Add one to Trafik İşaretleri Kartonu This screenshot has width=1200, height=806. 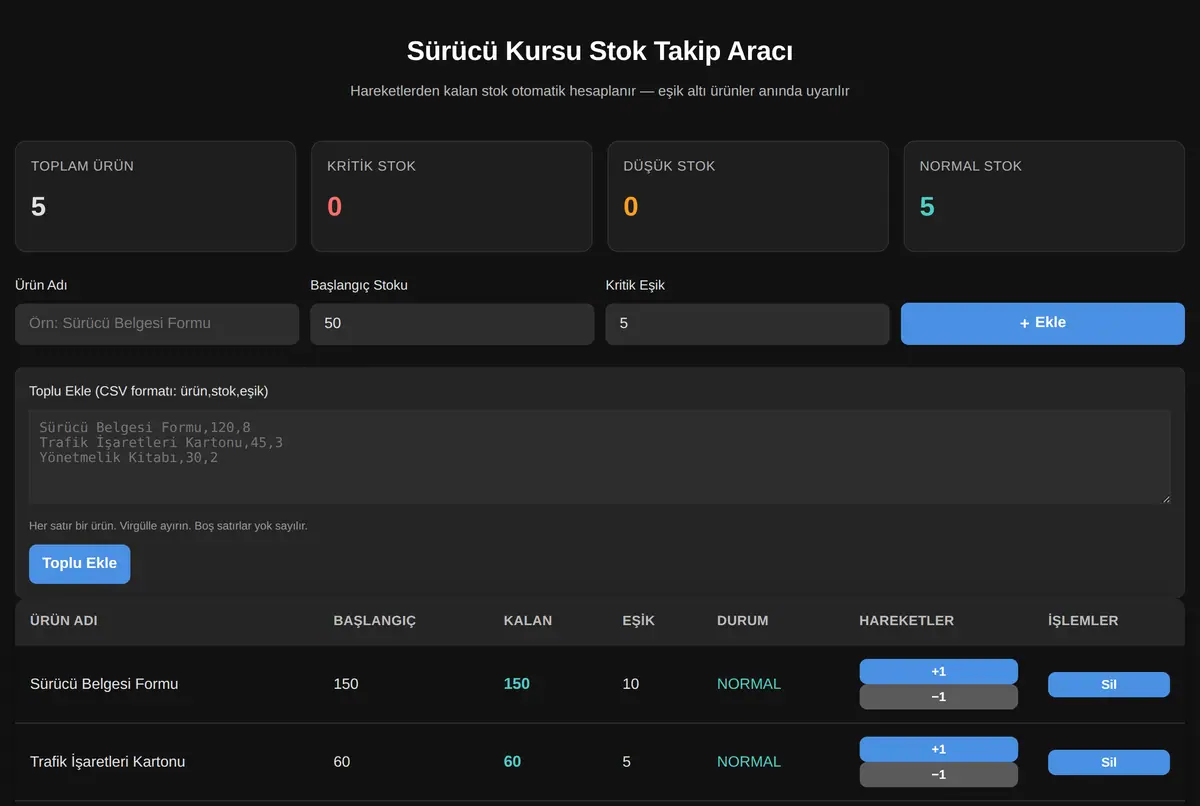click(938, 749)
